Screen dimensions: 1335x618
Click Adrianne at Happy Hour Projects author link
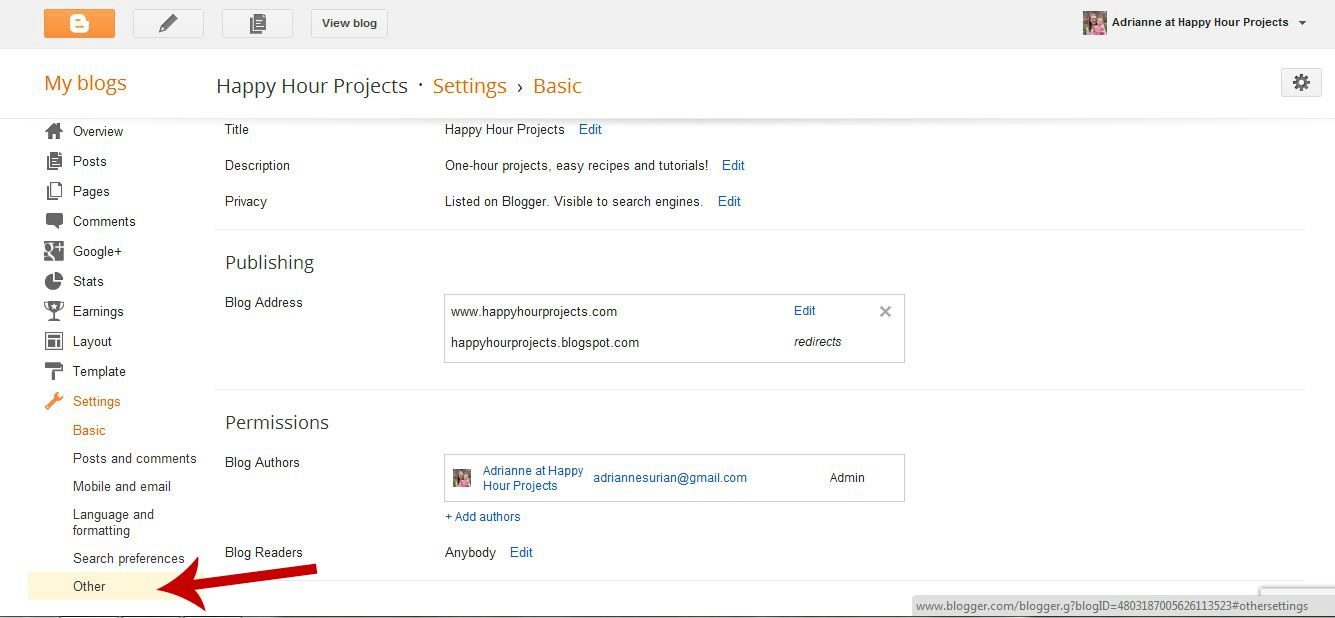533,478
